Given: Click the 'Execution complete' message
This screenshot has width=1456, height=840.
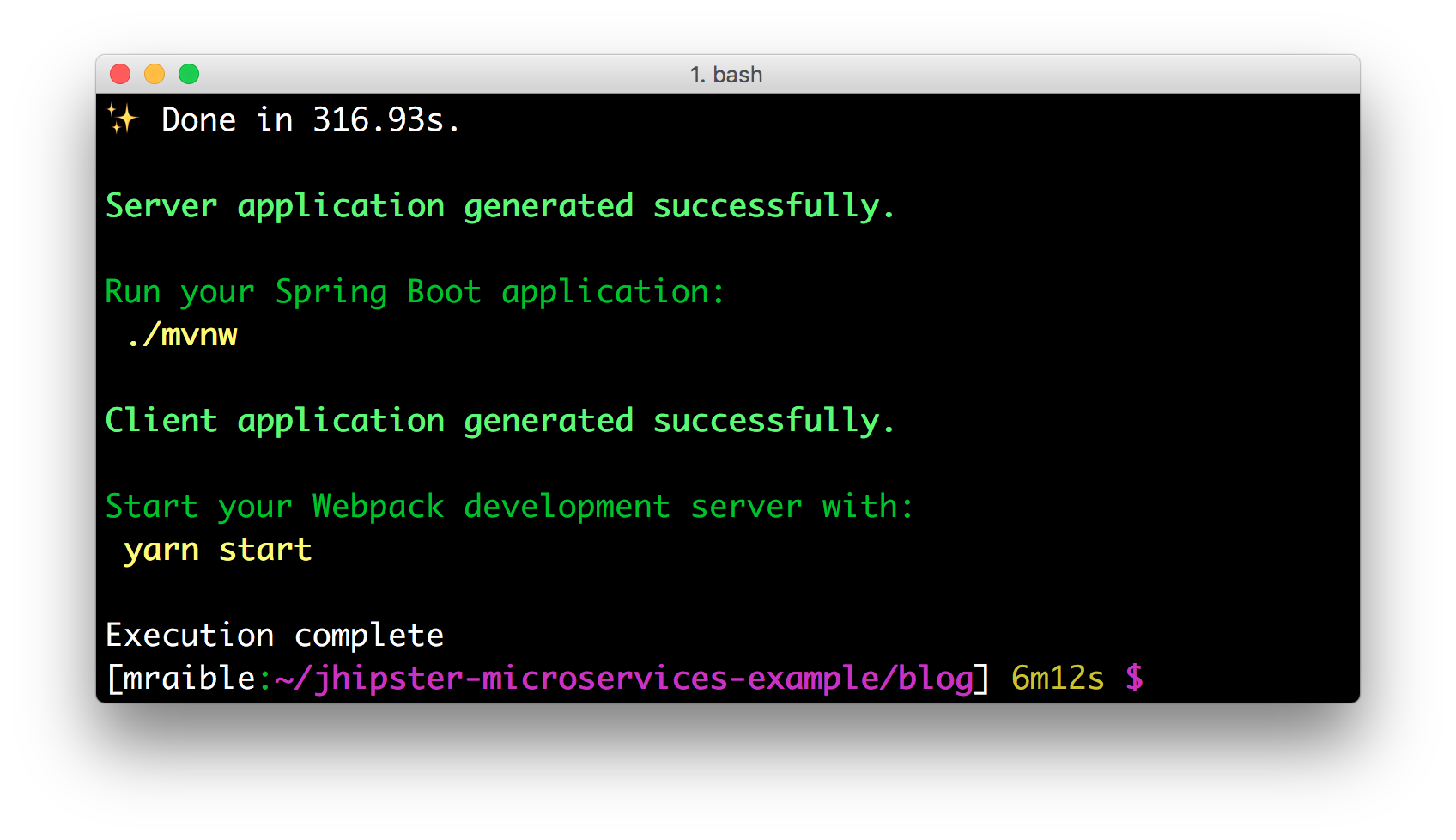Looking at the screenshot, I should 275,636.
